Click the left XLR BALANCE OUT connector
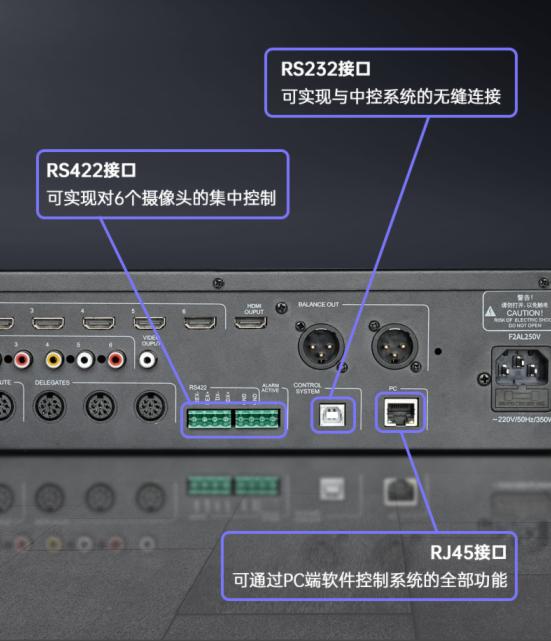Viewport: 551px width, 641px height. [321, 347]
